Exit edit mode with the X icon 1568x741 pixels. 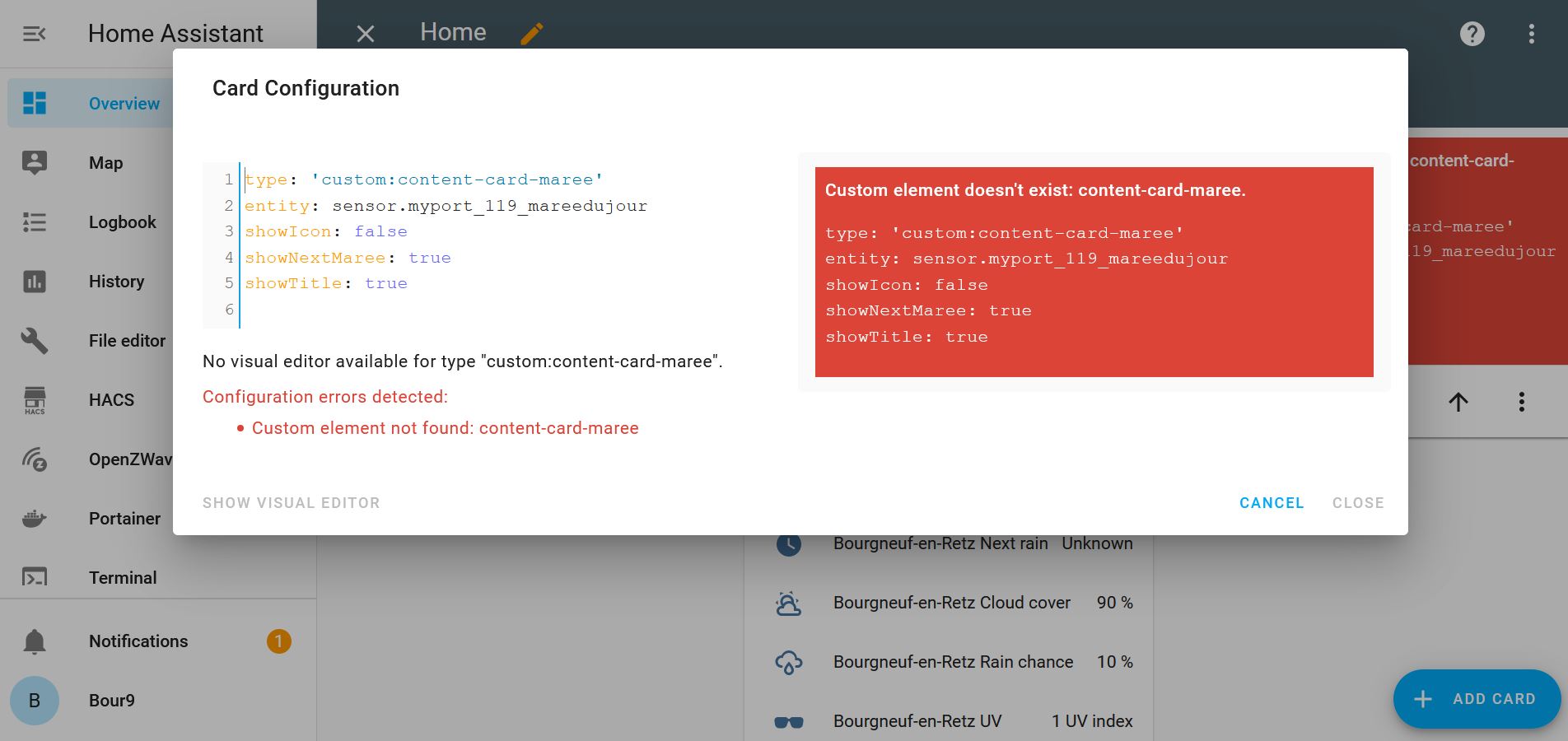(366, 34)
